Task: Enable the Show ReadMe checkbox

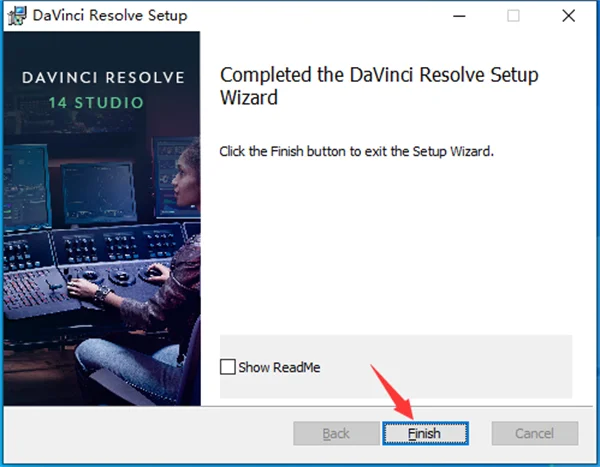Action: 228,367
